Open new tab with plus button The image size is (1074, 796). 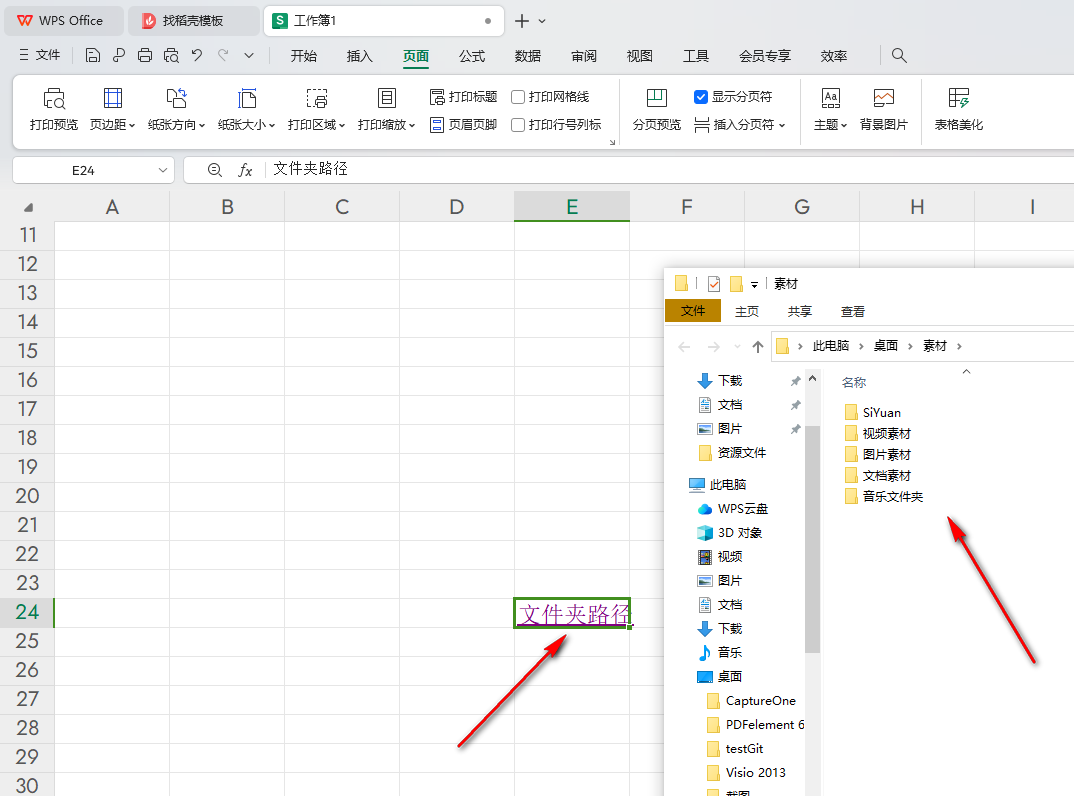522,21
